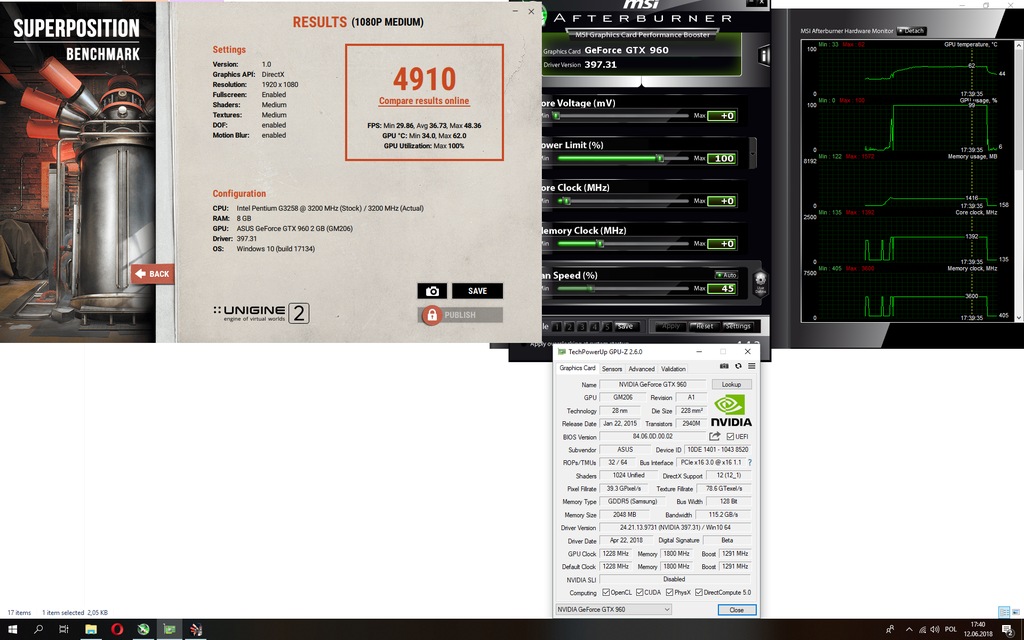1024x640 pixels.
Task: Show hidden system tray icons
Action: (x=908, y=630)
